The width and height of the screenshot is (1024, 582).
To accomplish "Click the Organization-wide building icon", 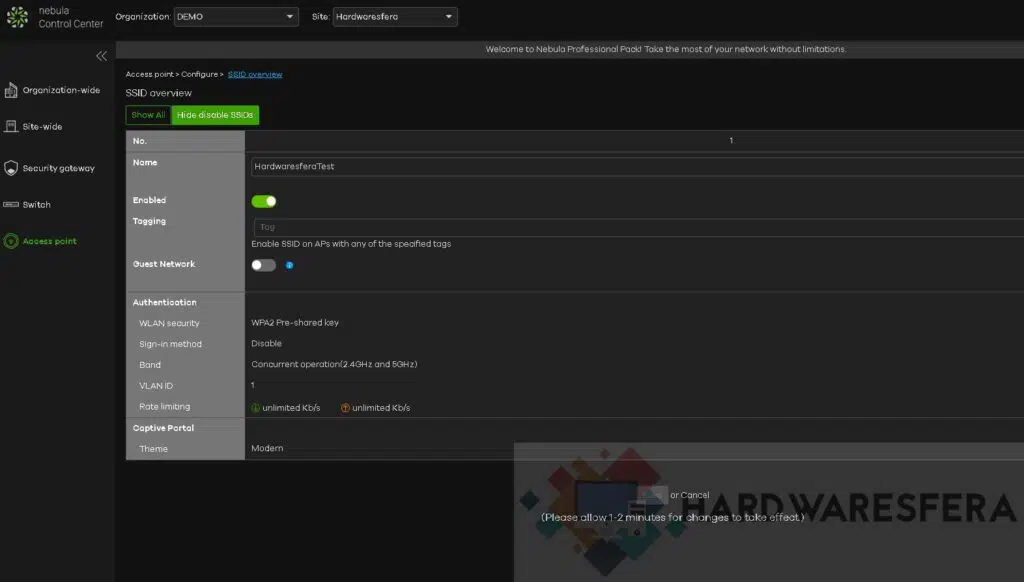I will [x=11, y=90].
